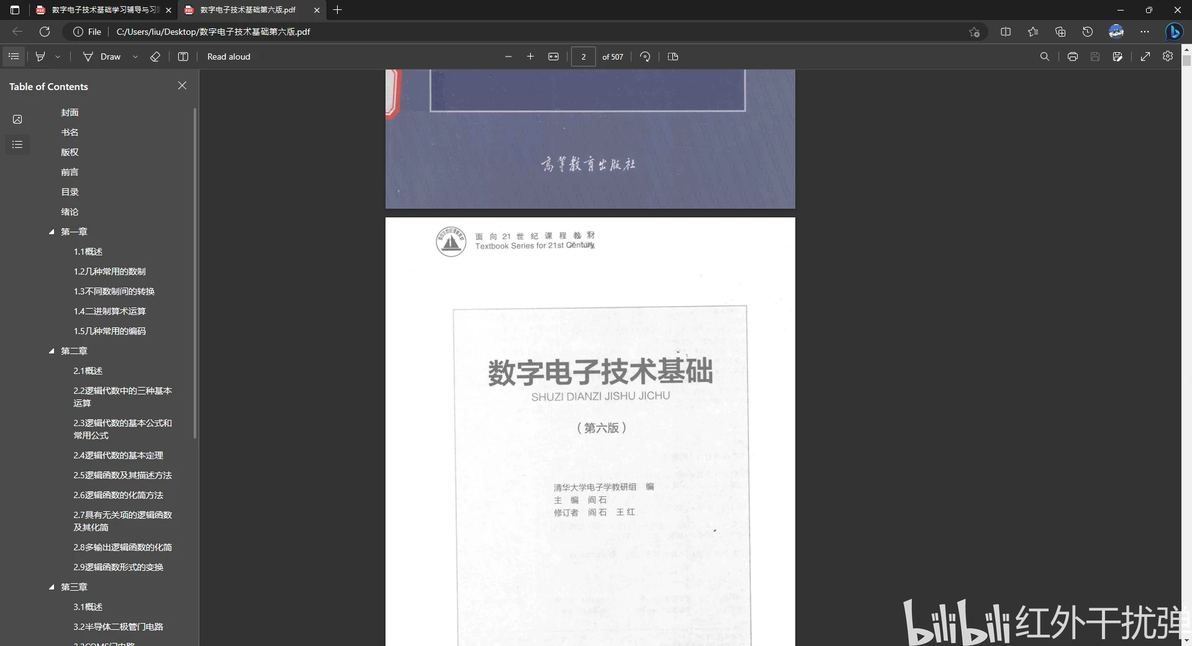Image resolution: width=1192 pixels, height=646 pixels.
Task: Click the Save icon in PDF toolbar
Action: (x=1095, y=56)
